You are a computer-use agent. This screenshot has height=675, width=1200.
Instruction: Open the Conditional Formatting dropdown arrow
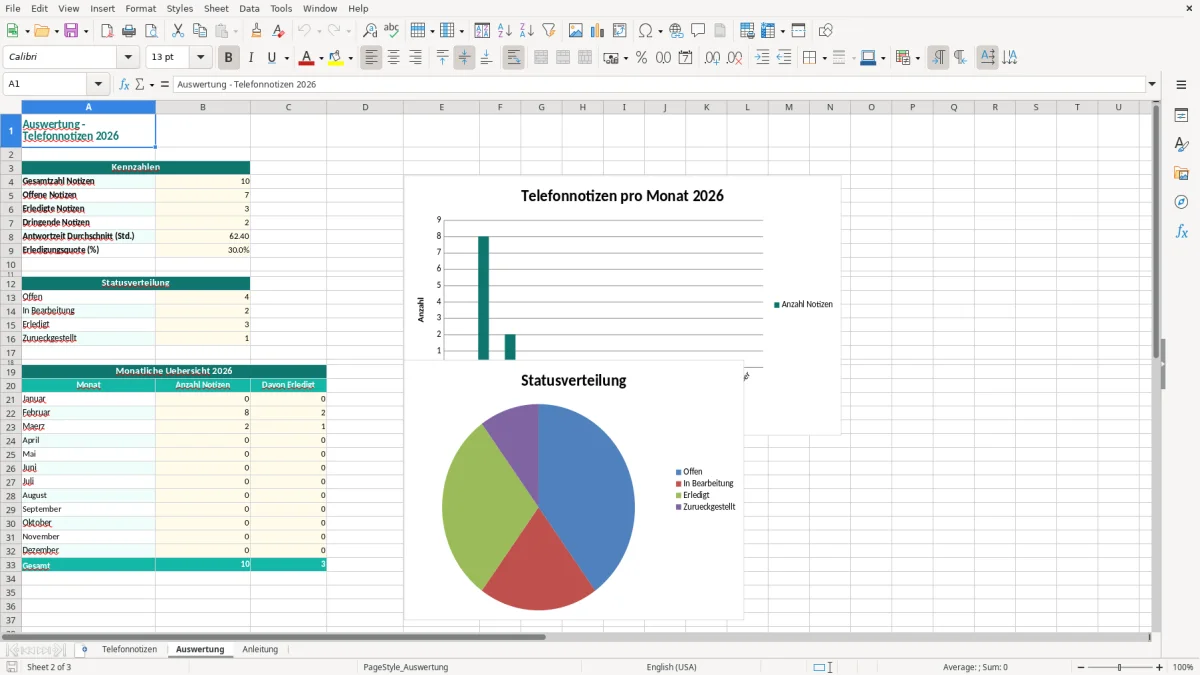click(917, 58)
